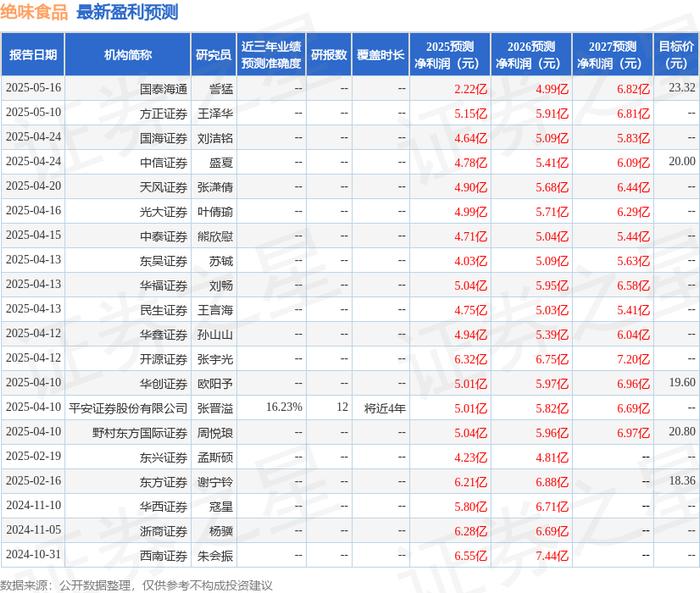Click the 近三年业绩预测准确度 header
Screen dimensions: 700x593
pyautogui.click(x=271, y=54)
